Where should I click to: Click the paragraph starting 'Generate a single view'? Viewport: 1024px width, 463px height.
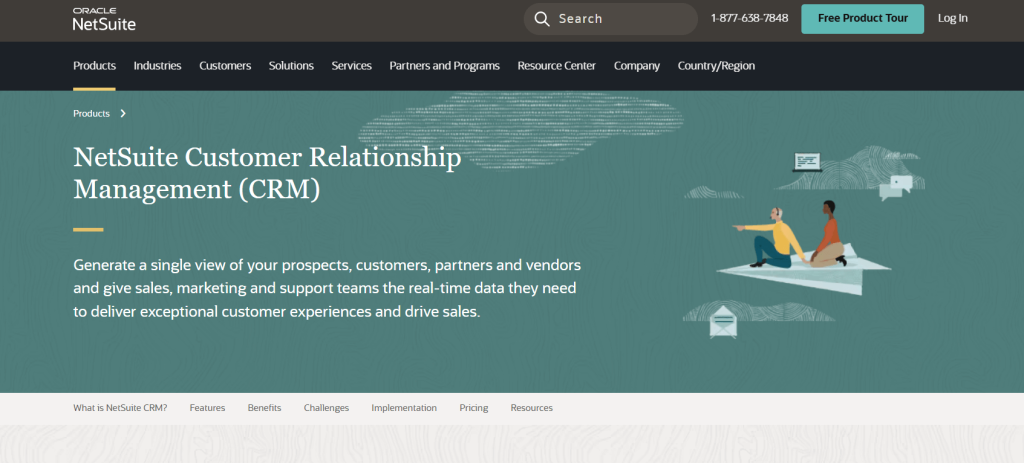327,289
